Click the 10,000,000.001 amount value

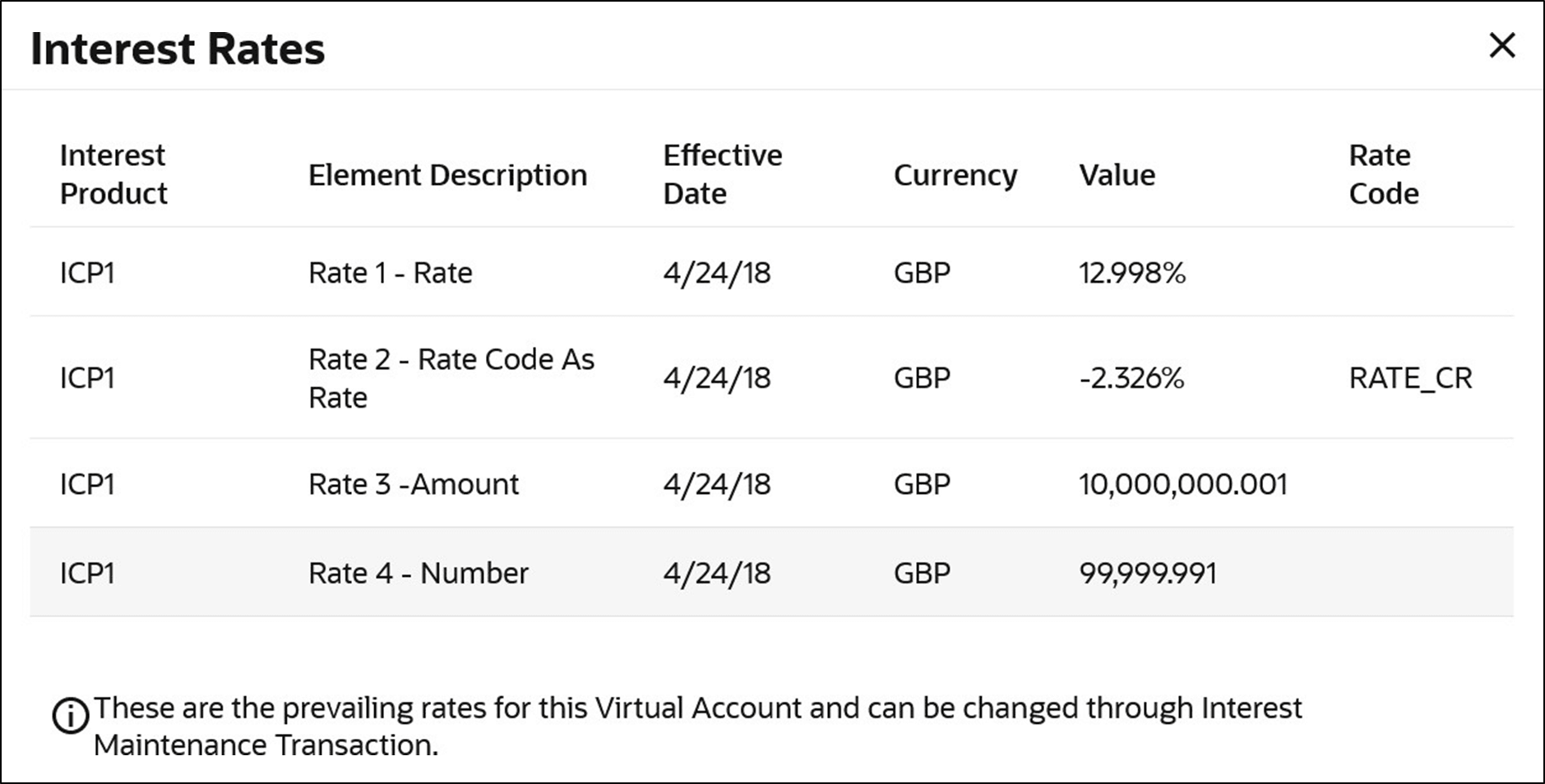click(1183, 484)
